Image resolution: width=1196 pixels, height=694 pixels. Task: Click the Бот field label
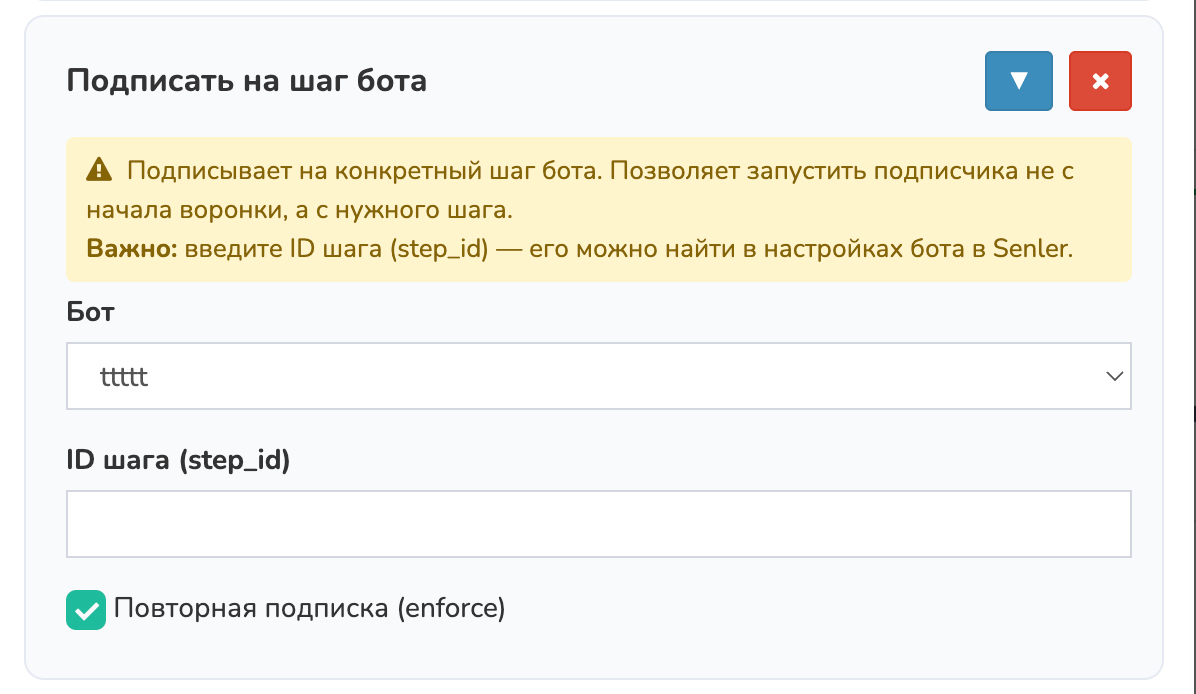[x=91, y=312]
